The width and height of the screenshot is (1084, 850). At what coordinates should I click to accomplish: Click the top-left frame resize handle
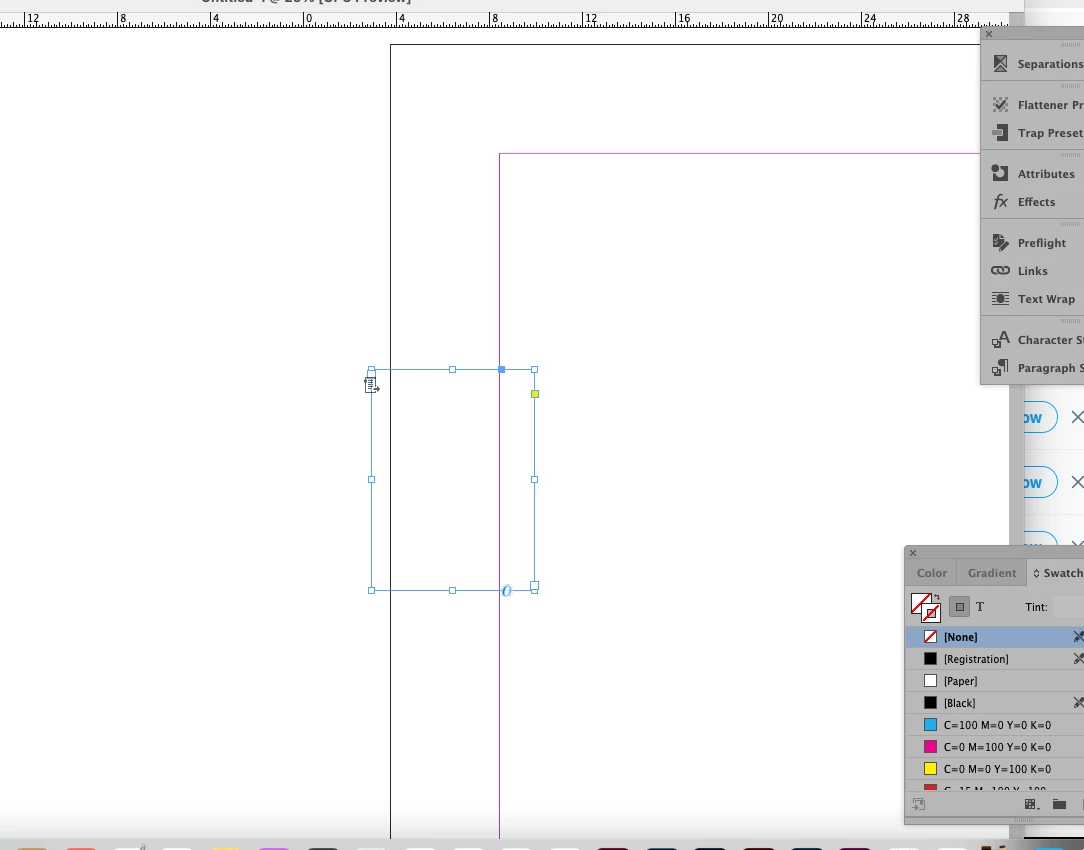[371, 370]
